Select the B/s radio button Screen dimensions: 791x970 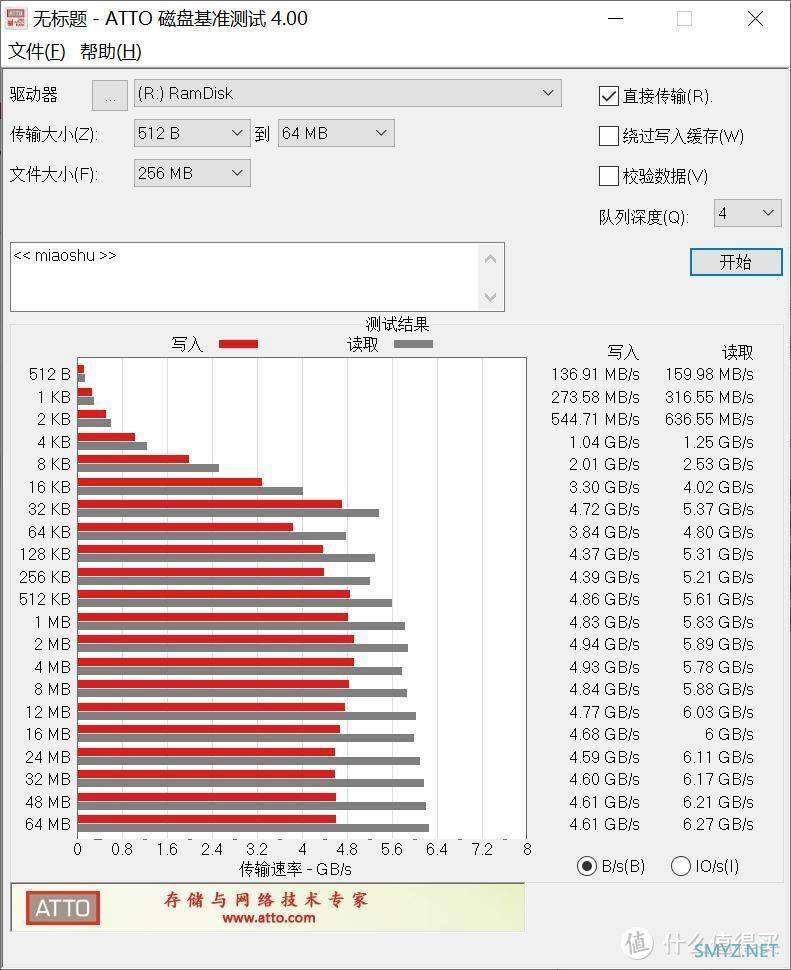587,866
